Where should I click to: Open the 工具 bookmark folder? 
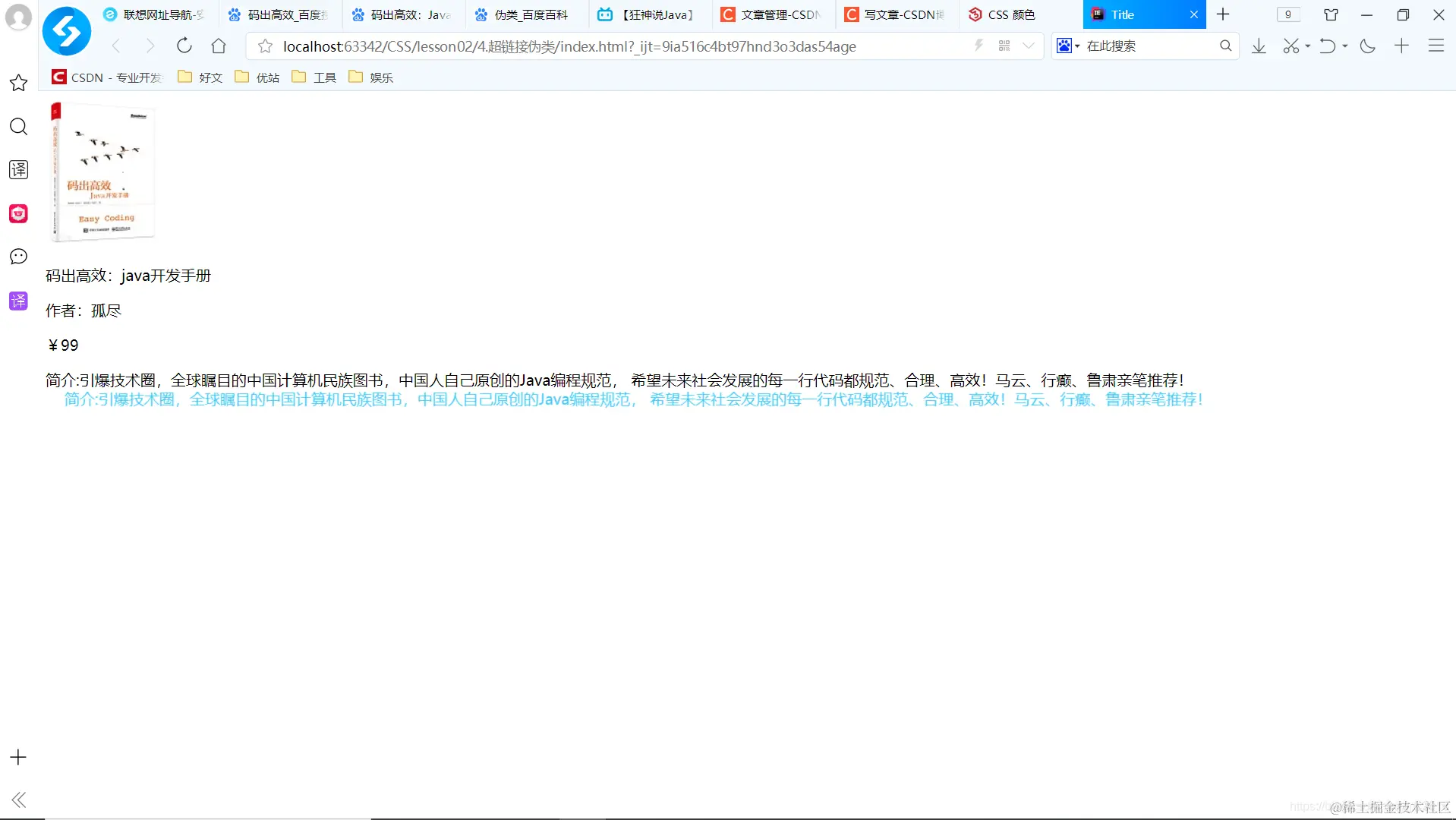[314, 77]
